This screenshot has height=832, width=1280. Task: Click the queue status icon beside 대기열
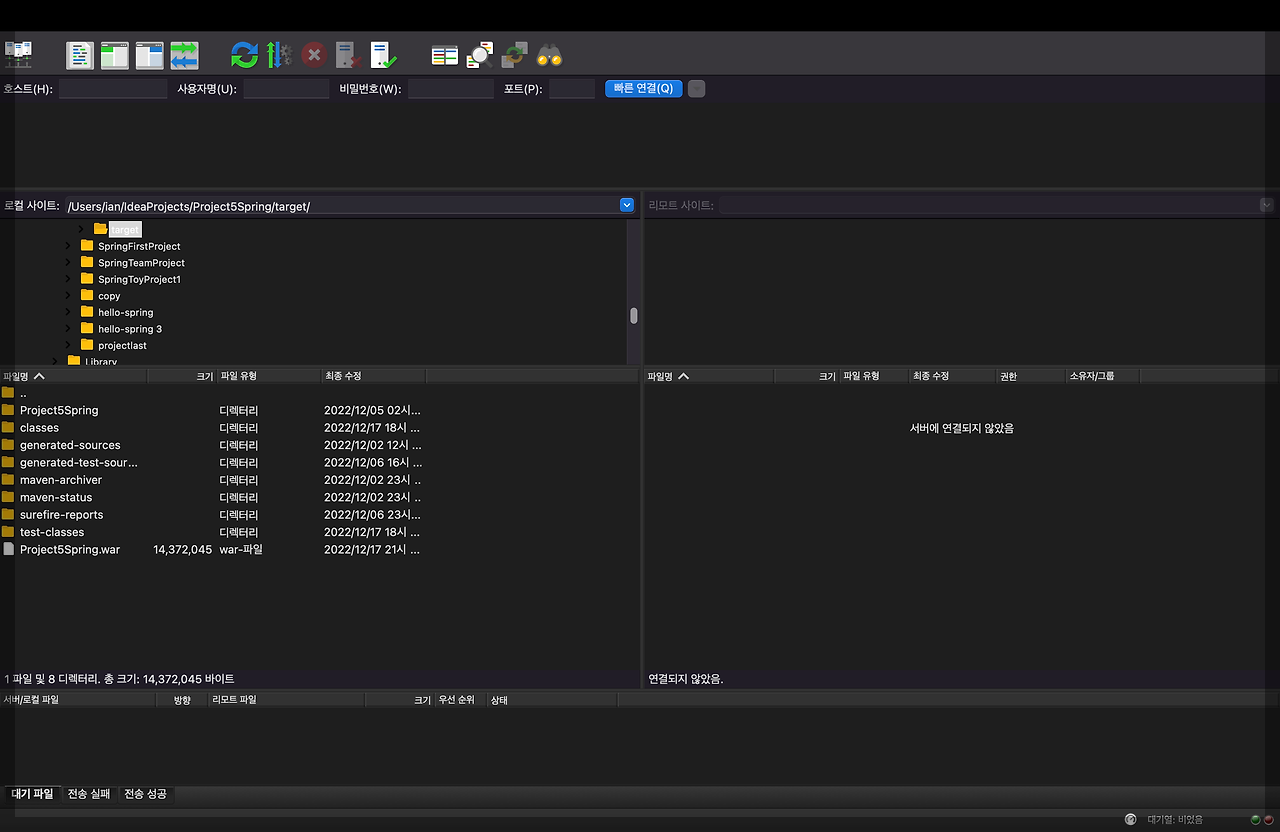click(x=1131, y=819)
